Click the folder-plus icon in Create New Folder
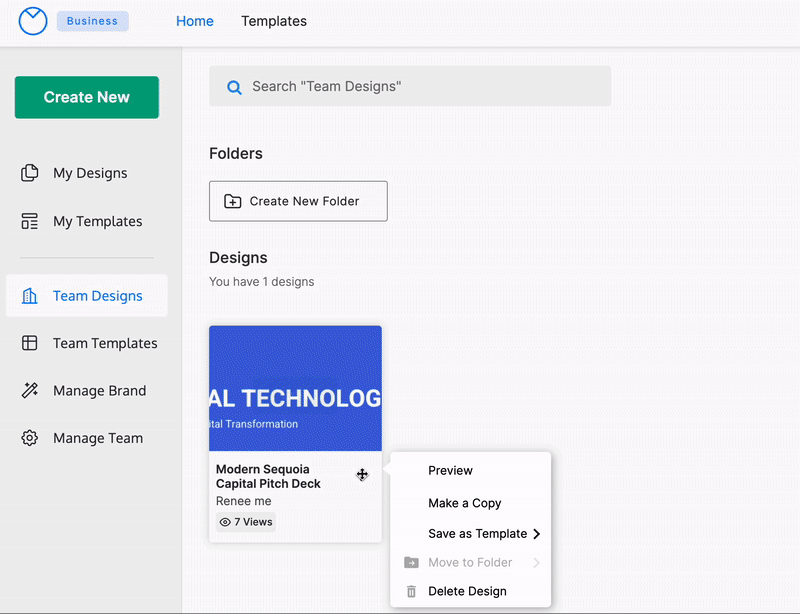The height and width of the screenshot is (614, 800). coord(233,201)
